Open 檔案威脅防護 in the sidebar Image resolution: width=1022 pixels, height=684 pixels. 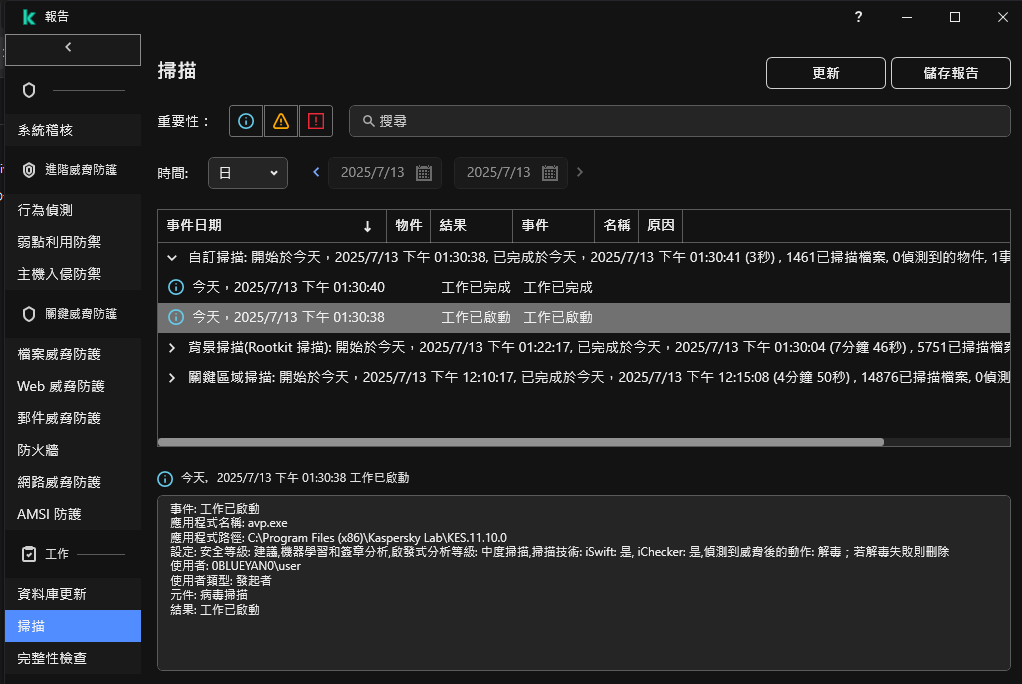coord(60,354)
